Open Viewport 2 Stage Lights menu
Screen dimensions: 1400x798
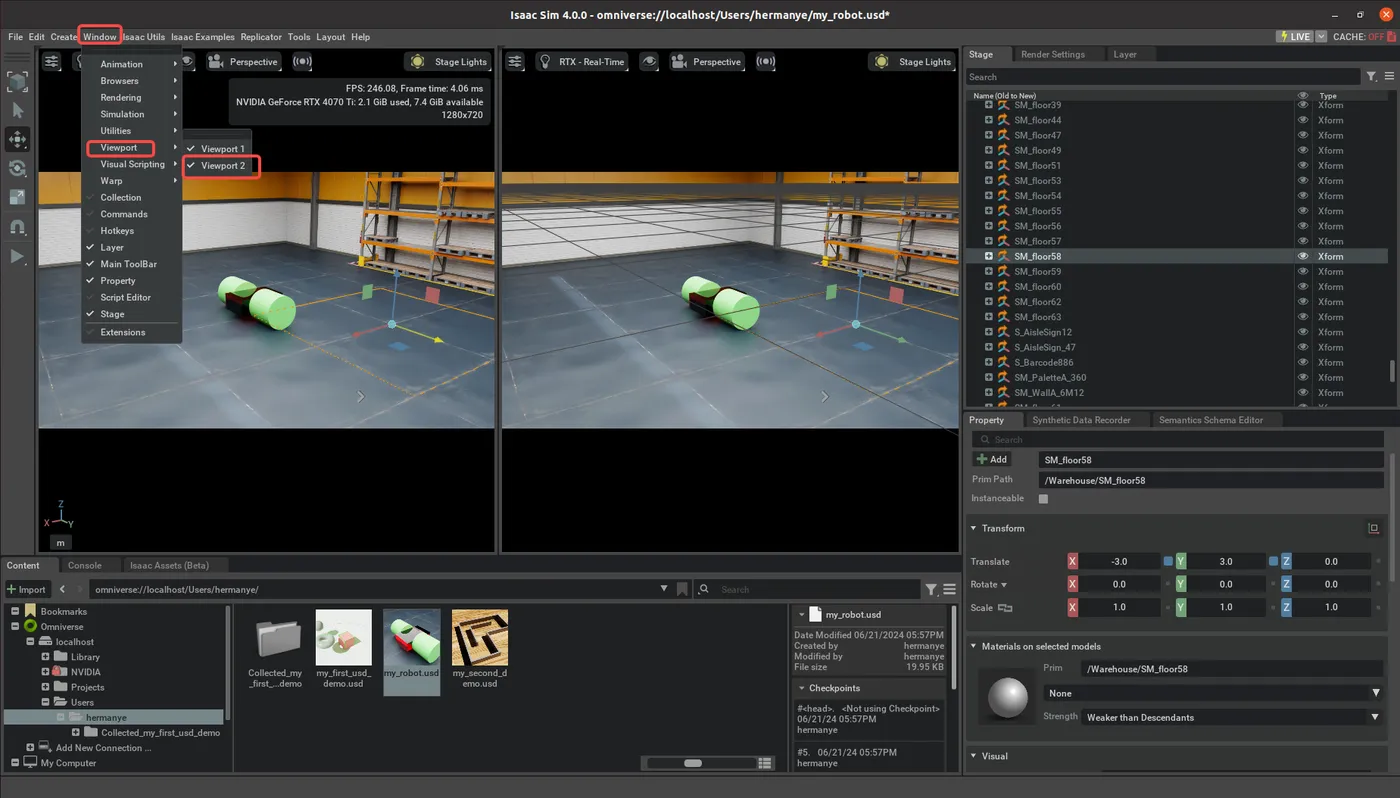[912, 61]
